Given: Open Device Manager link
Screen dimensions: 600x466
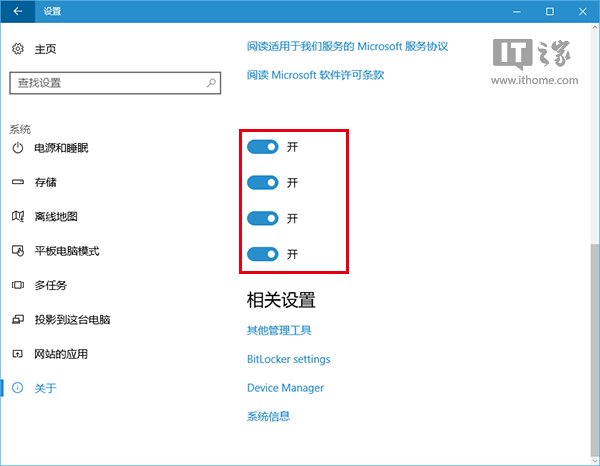Looking at the screenshot, I should click(x=285, y=388).
